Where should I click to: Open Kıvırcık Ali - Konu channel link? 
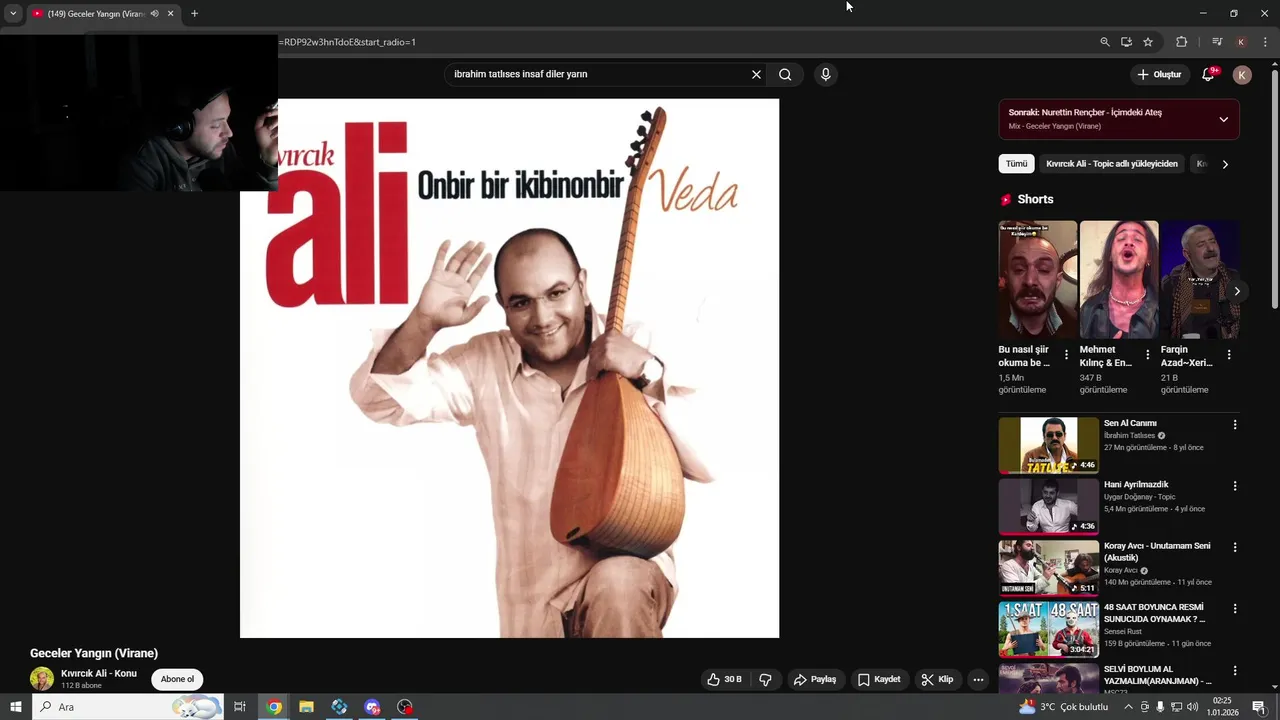click(99, 673)
